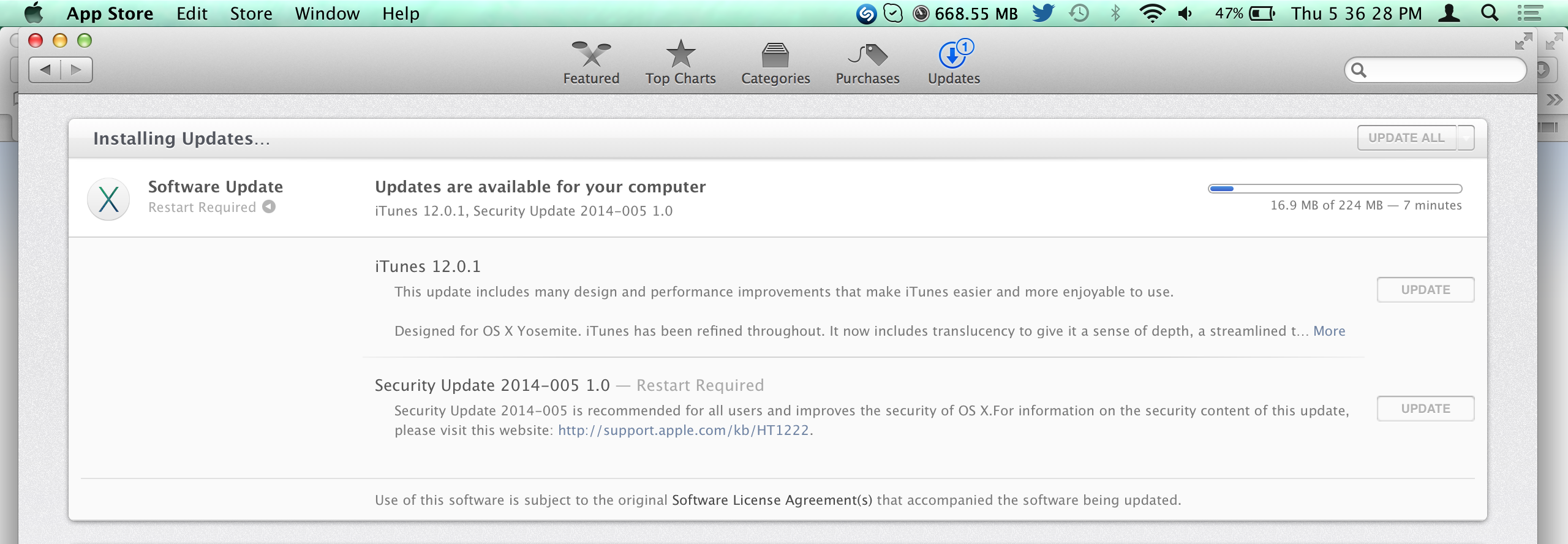Screen dimensions: 1568x544
Task: Open the UPDATE ALL dropdown arrow
Action: point(1466,138)
